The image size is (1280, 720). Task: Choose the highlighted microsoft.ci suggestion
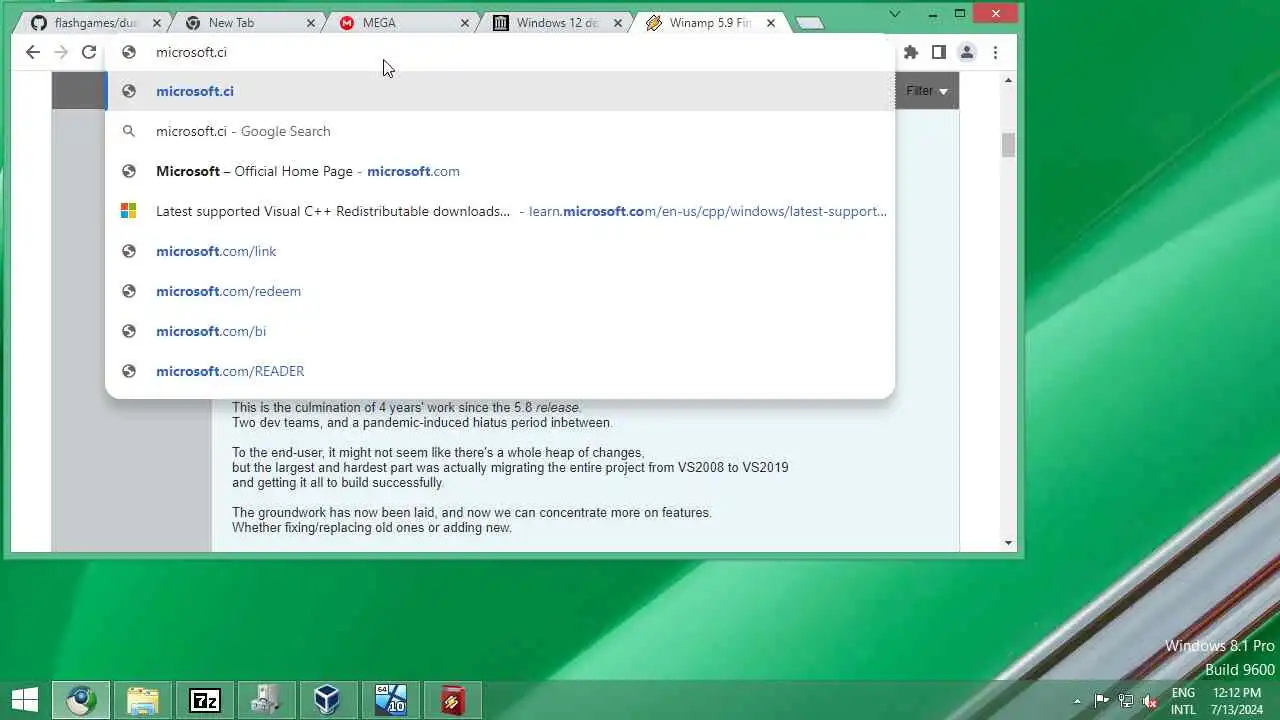(500, 91)
